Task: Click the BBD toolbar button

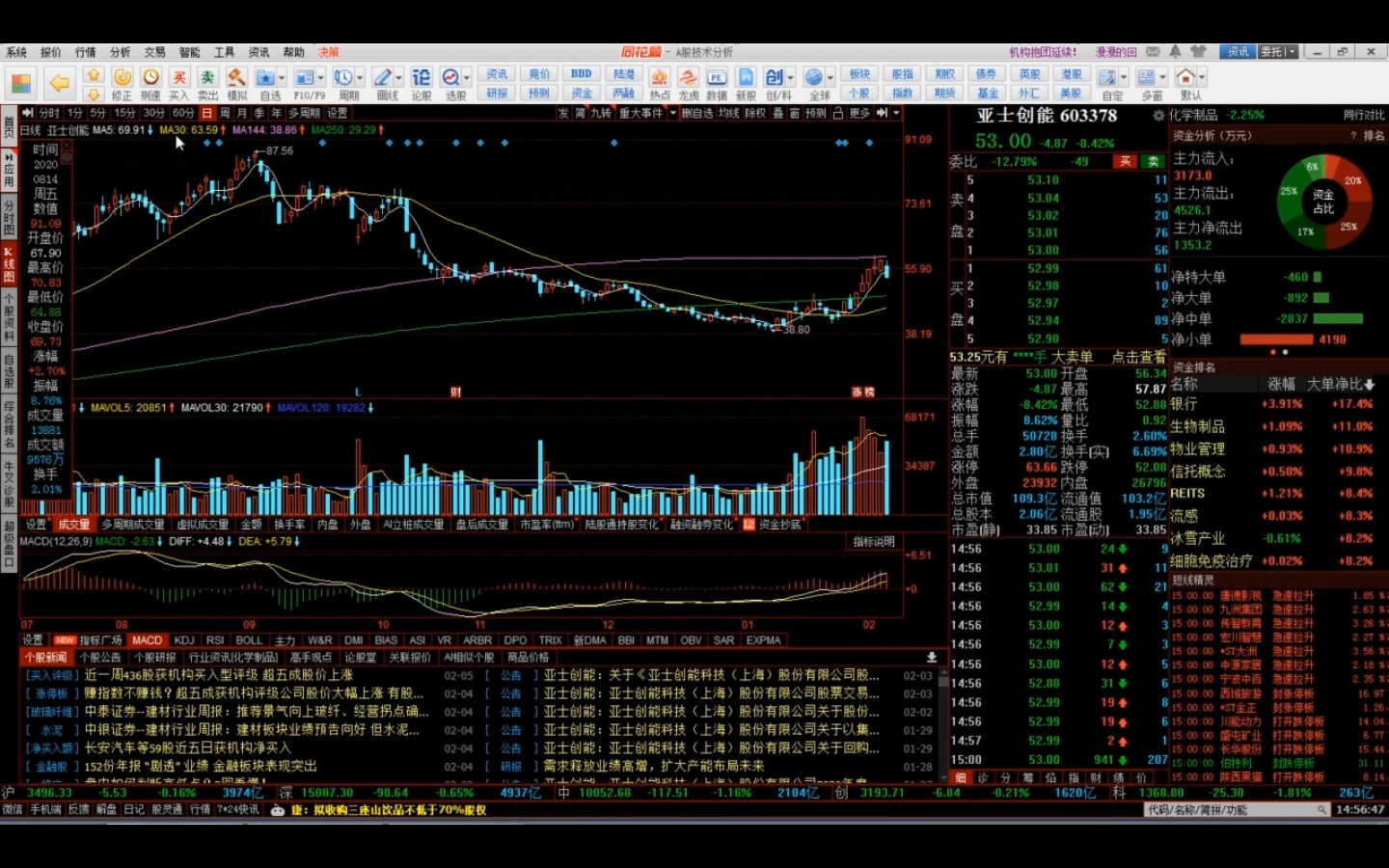Action: 582,74
